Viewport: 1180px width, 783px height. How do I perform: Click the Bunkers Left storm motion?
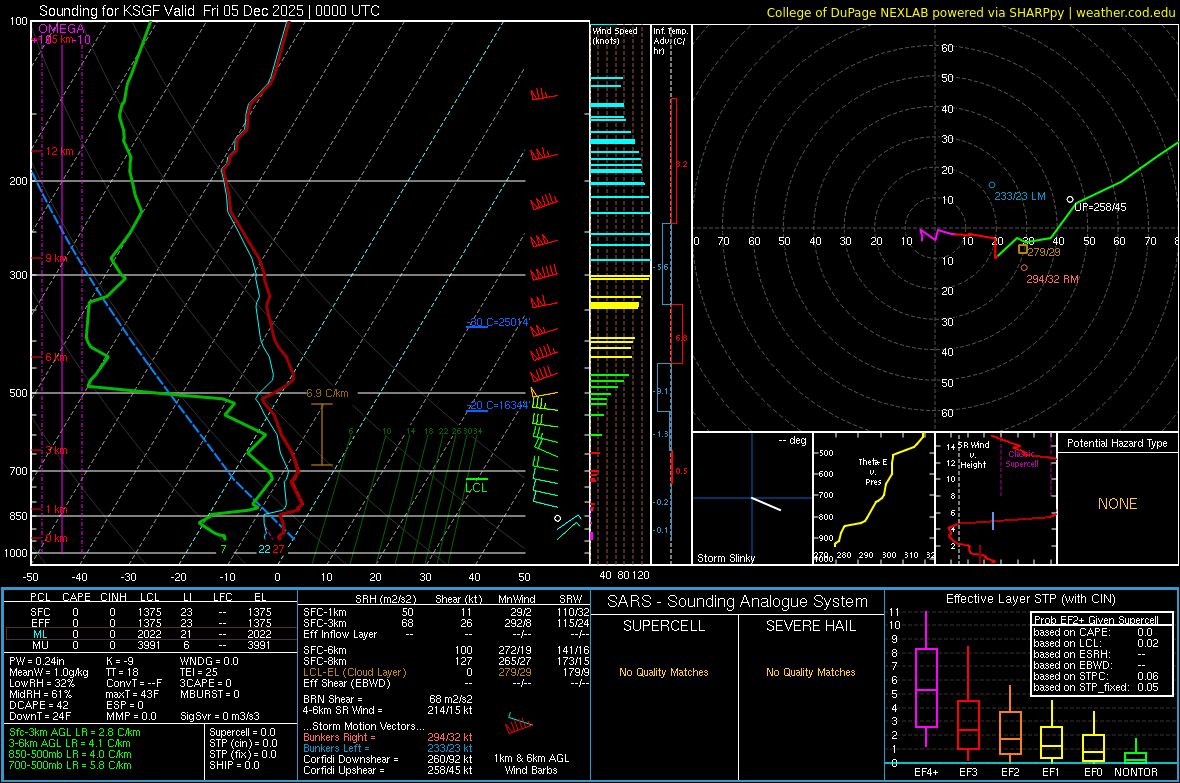tap(388, 748)
